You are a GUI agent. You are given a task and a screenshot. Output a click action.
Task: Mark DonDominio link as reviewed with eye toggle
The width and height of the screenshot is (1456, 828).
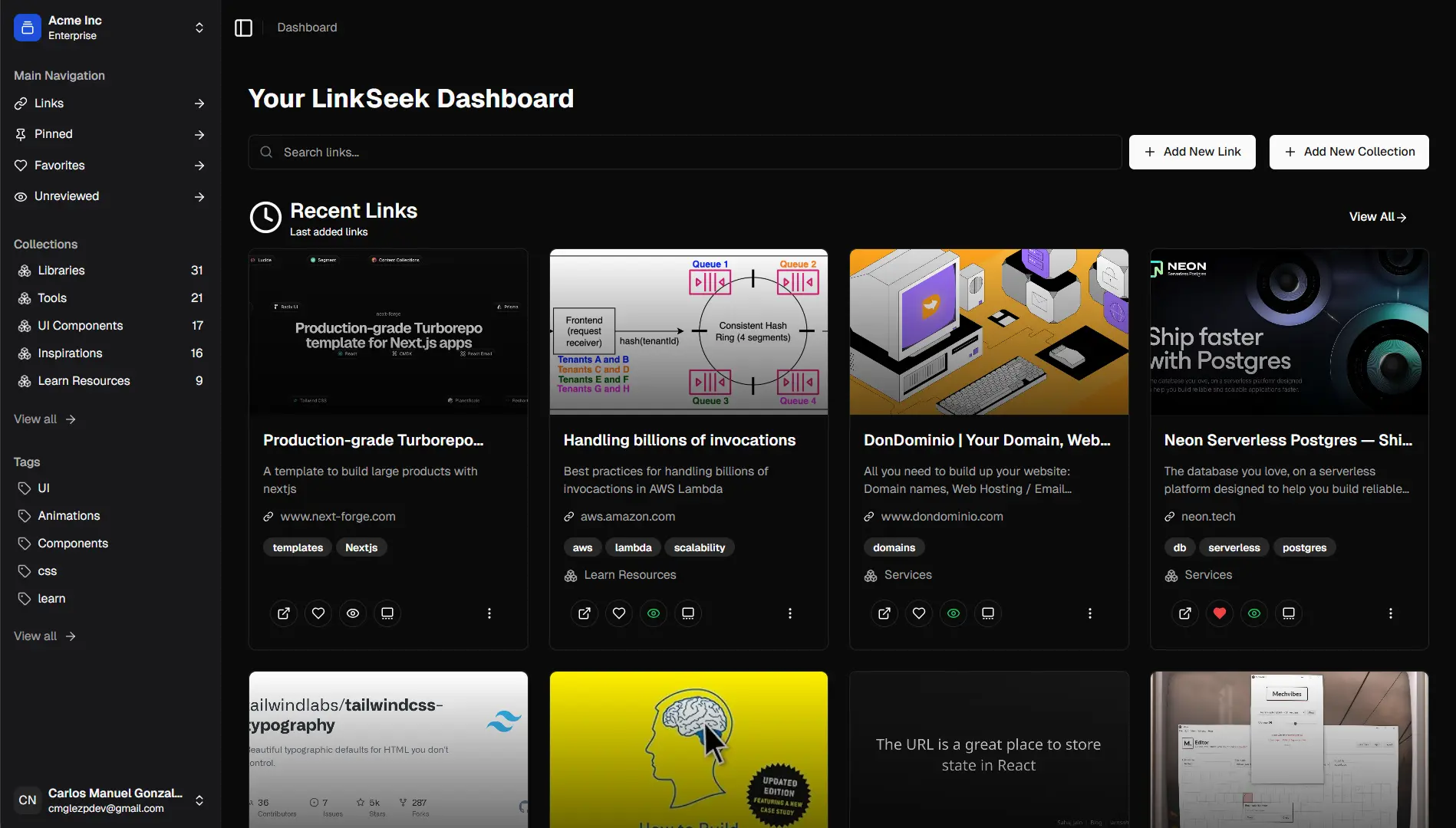(953, 613)
